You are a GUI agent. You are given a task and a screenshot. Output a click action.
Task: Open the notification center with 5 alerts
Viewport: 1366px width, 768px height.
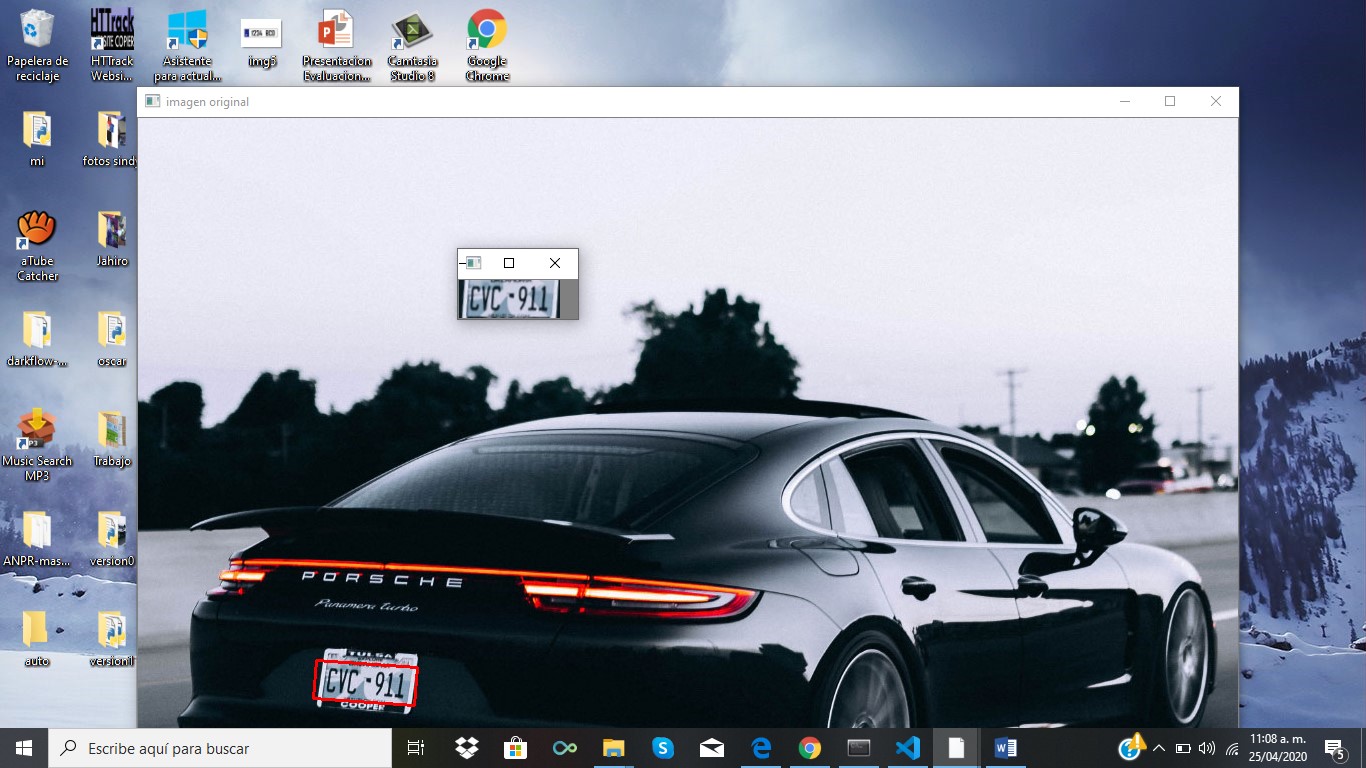pos(1334,748)
